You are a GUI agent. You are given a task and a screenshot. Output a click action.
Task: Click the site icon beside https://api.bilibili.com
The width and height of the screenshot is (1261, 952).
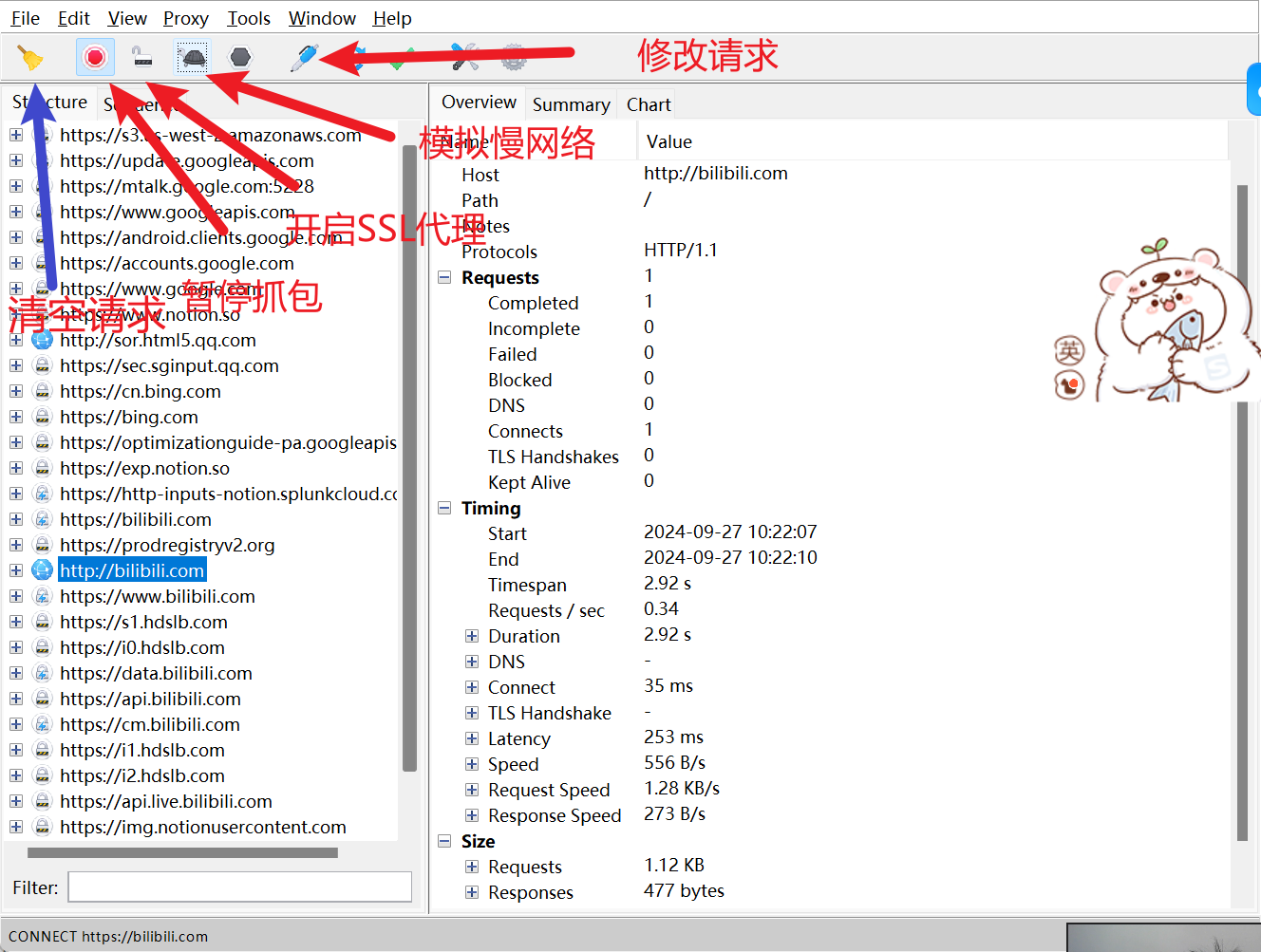click(x=42, y=699)
